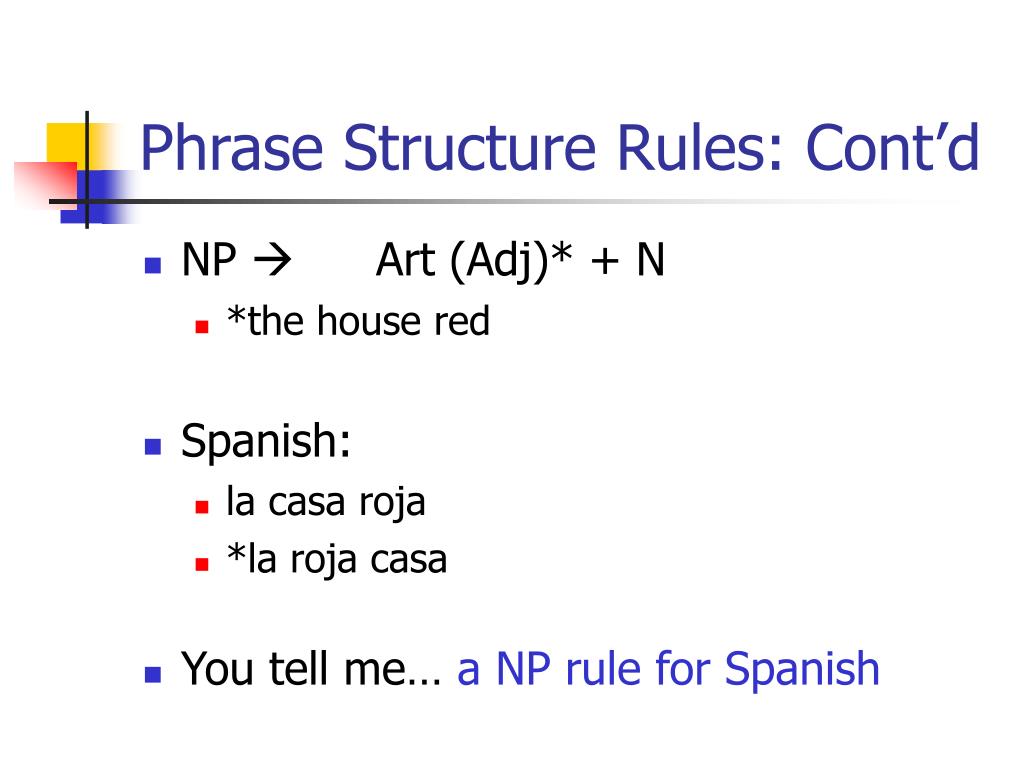
Task: Click the blue bullet next to 'NP →'
Action: pyautogui.click(x=153, y=264)
